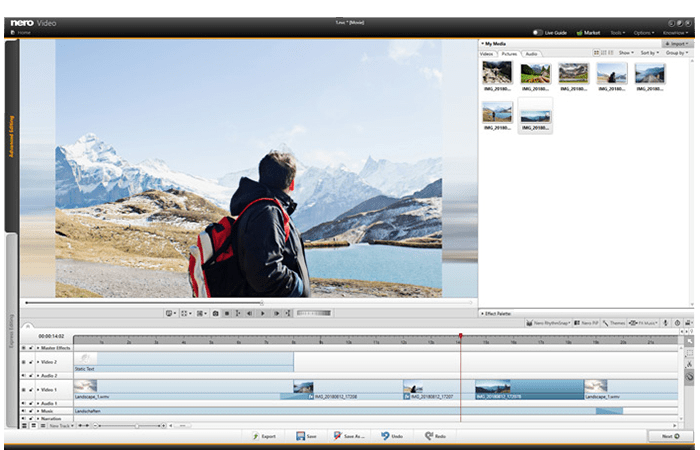The width and height of the screenshot is (700, 450).
Task: Switch to Express Editing side tab
Action: 12,331
